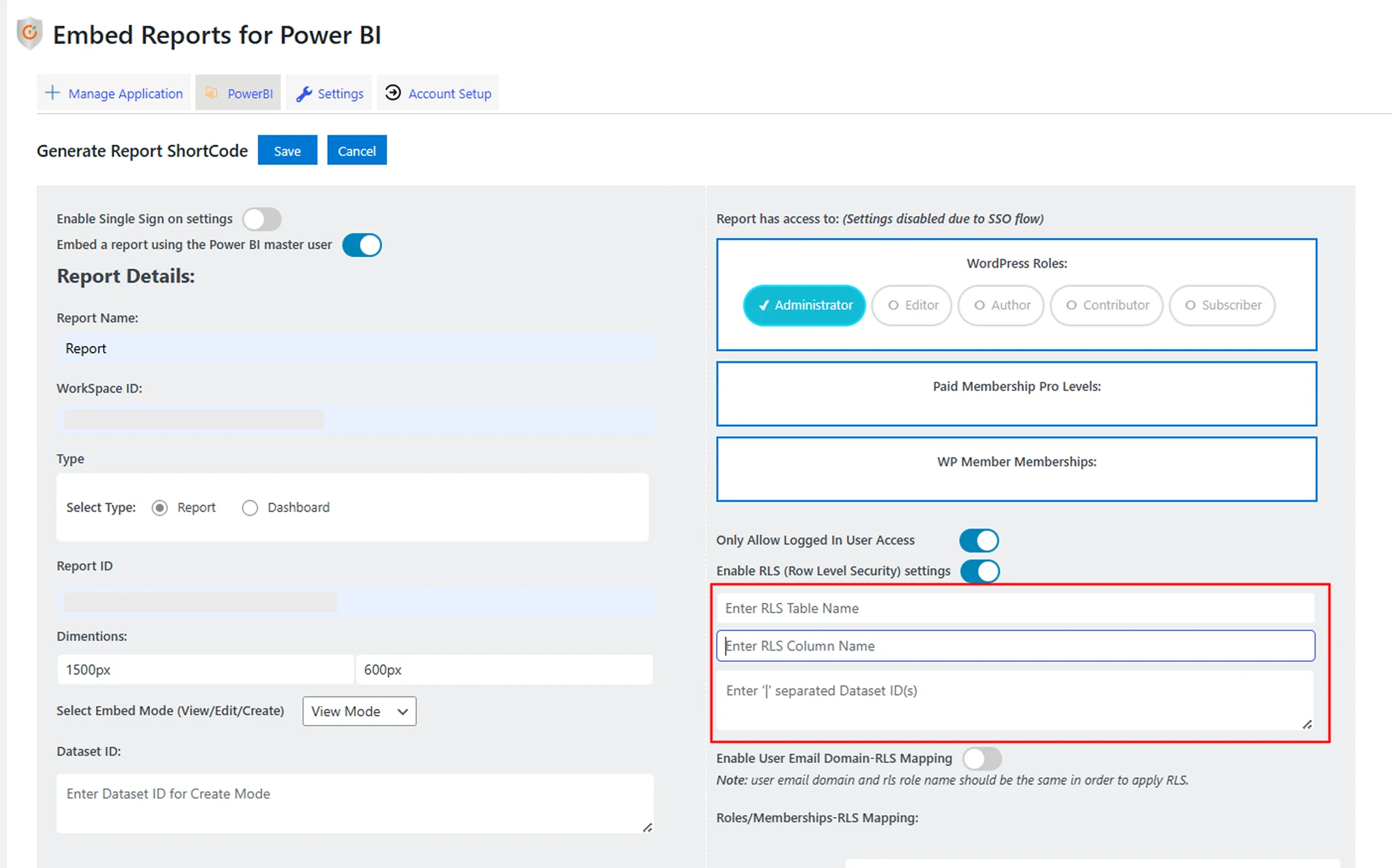Click the Dataset ID textarea resize handle
This screenshot has width=1392, height=868.
(x=647, y=828)
